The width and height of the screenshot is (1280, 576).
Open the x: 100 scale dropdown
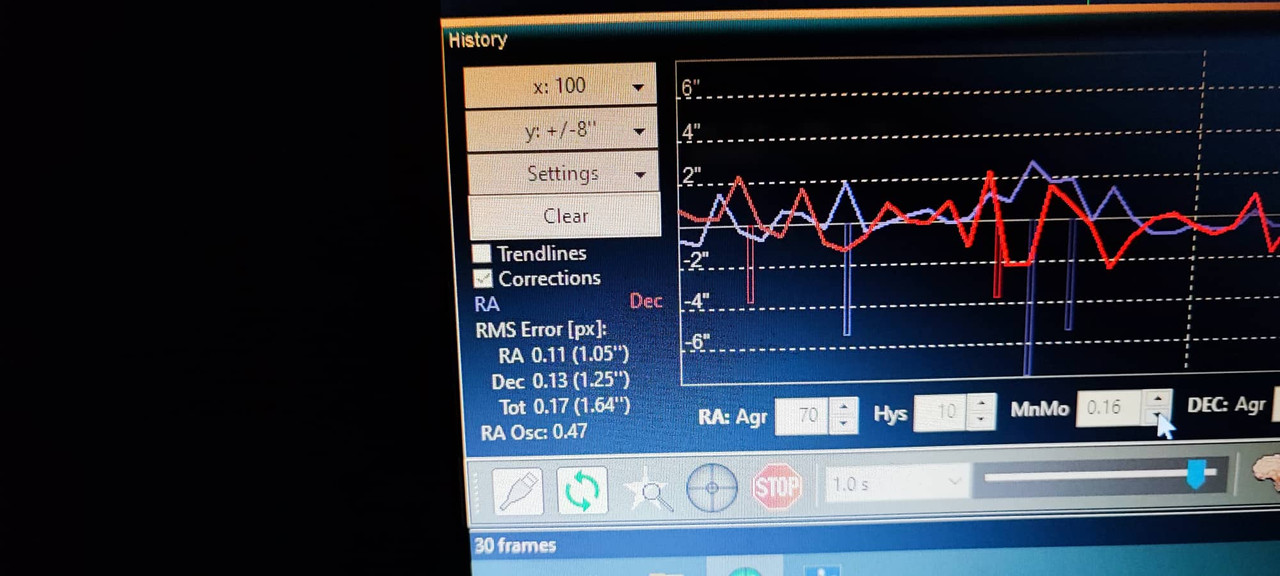coord(560,86)
